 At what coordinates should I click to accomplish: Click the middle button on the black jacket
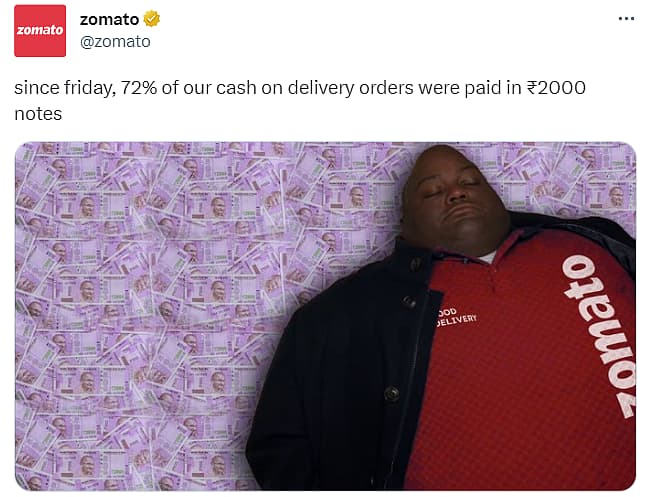click(x=409, y=301)
